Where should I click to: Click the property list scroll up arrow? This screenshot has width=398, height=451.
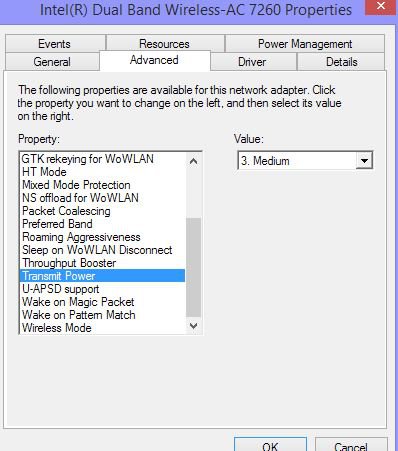click(193, 161)
